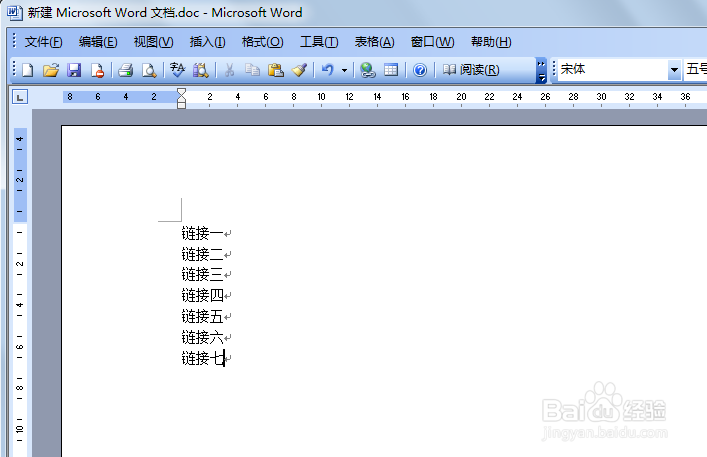Screen dimensions: 707x457
Task: Click the formatting toolbar handle before 宋体
Action: point(554,69)
